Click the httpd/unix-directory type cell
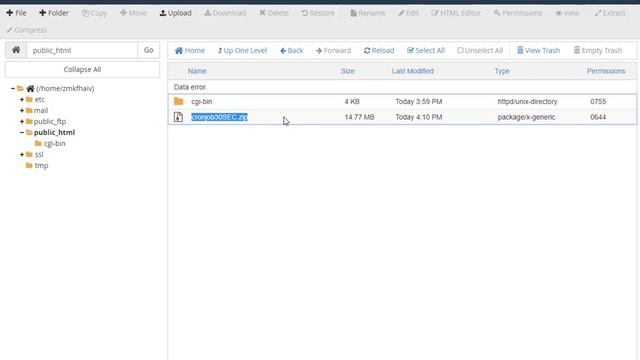 527,102
